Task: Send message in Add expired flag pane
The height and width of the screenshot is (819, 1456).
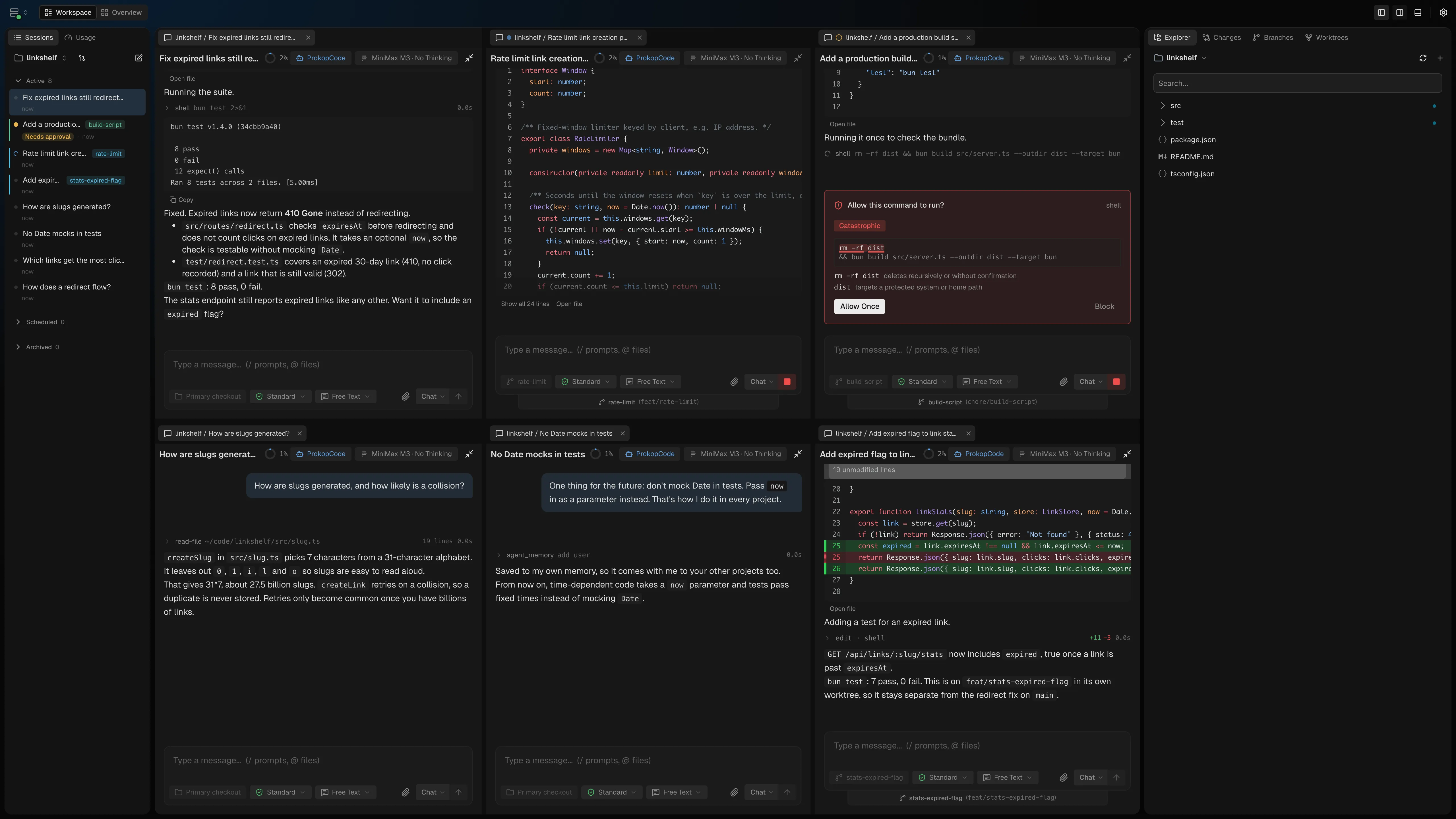Action: [x=1116, y=777]
